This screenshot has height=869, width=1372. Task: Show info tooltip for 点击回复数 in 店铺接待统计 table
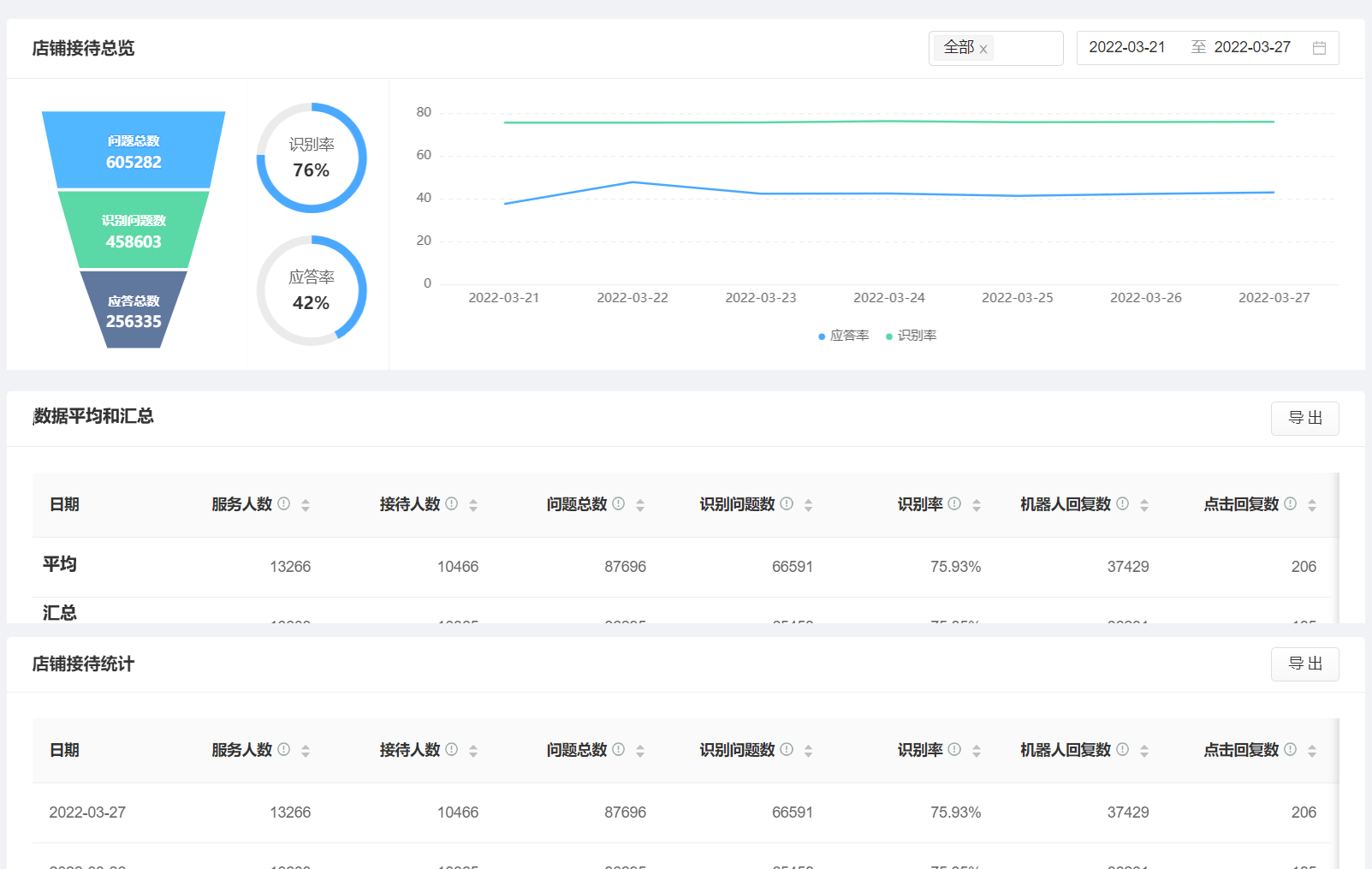[1291, 749]
